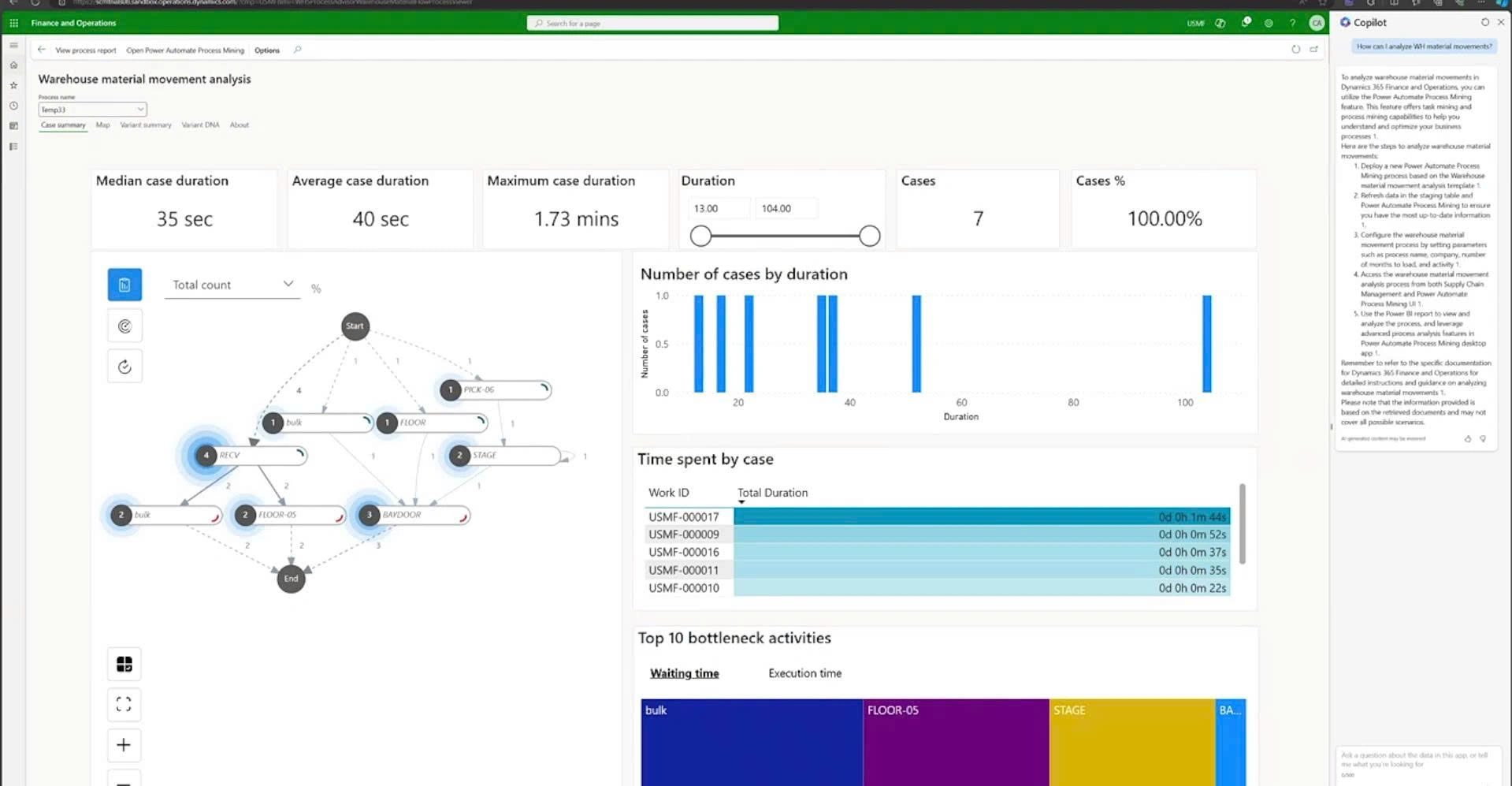The height and width of the screenshot is (786, 1512).
Task: Select Execution time in bottleneck activities
Action: (x=804, y=673)
